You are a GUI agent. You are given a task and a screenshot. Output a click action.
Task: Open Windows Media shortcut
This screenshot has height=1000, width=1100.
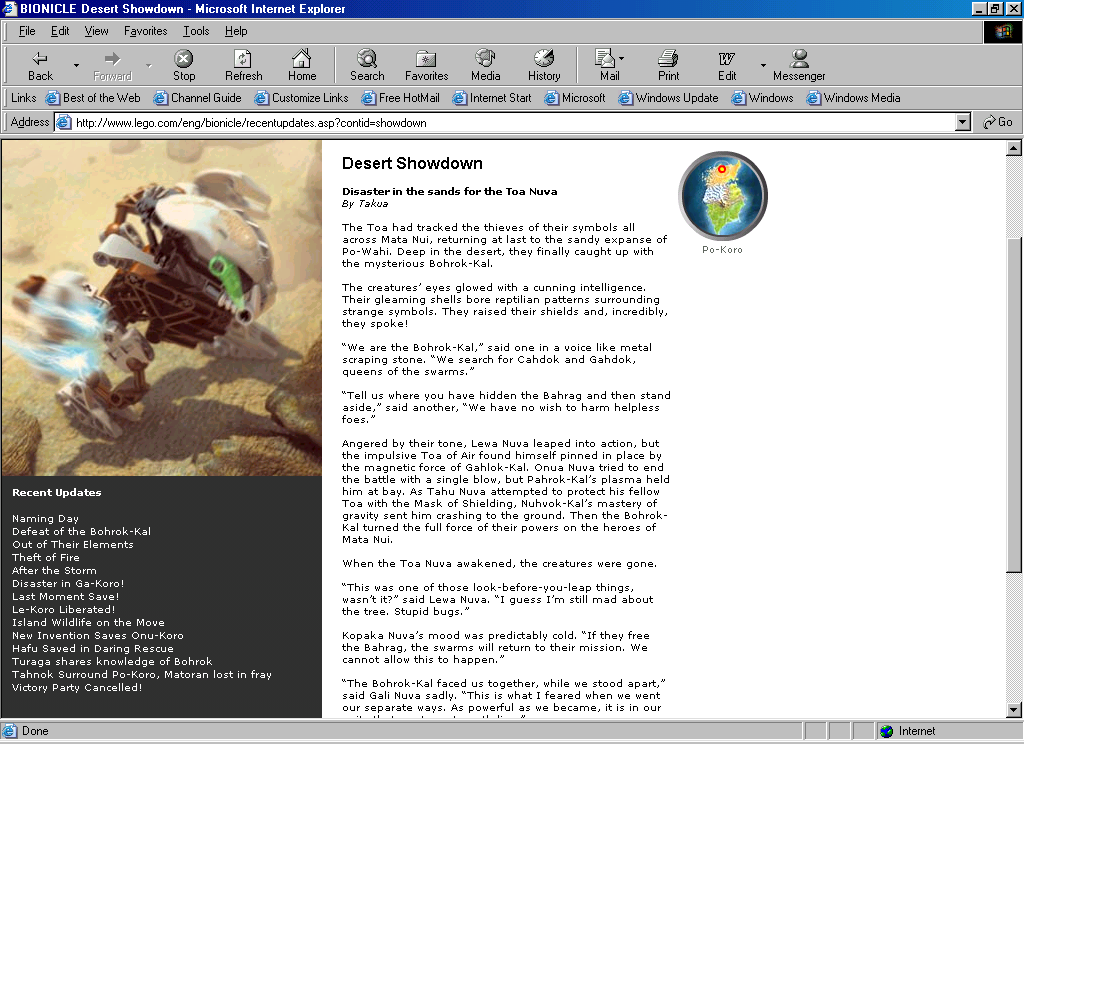854,98
